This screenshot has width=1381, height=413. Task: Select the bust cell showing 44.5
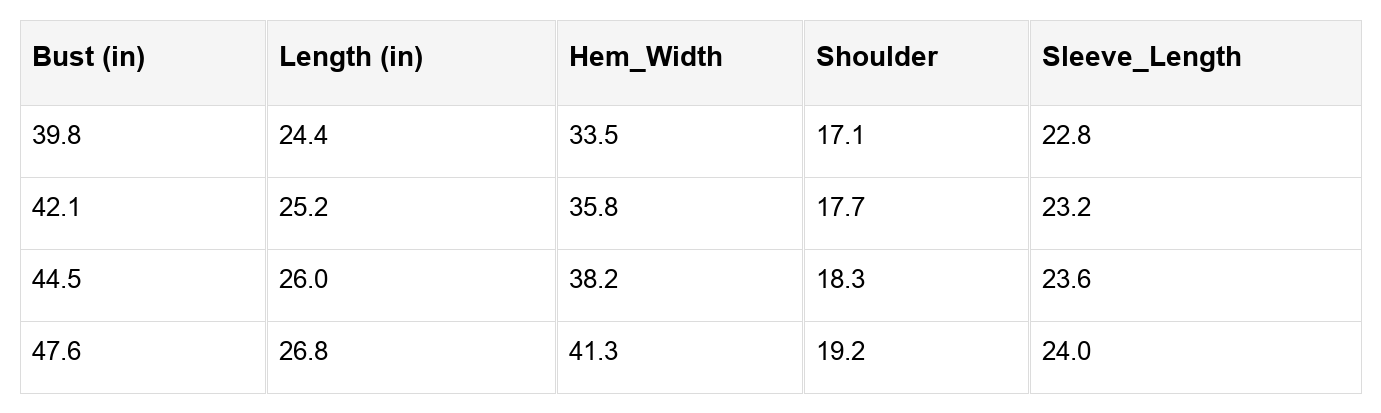pyautogui.click(x=57, y=280)
